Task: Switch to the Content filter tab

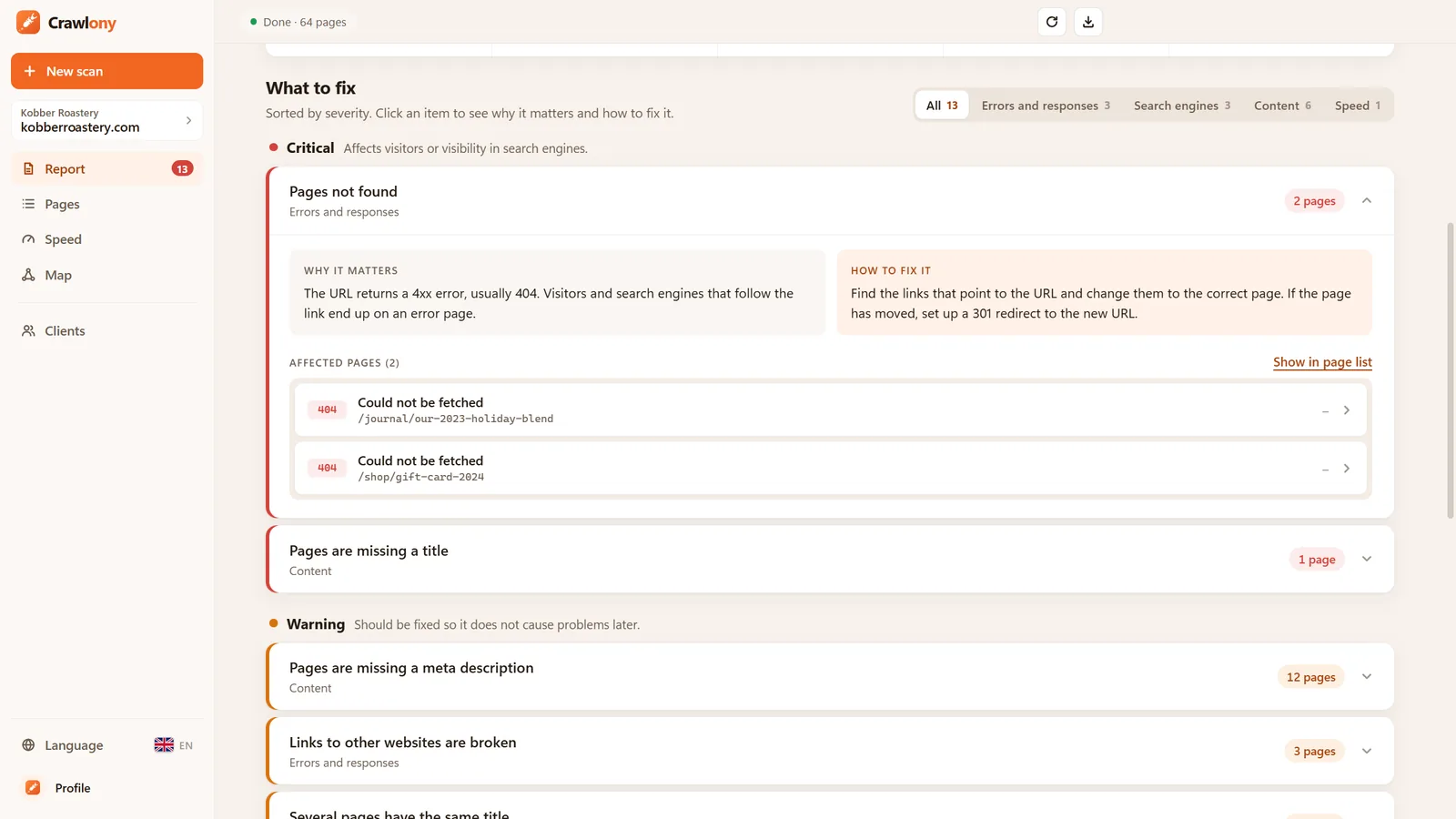Action: pos(1282,106)
